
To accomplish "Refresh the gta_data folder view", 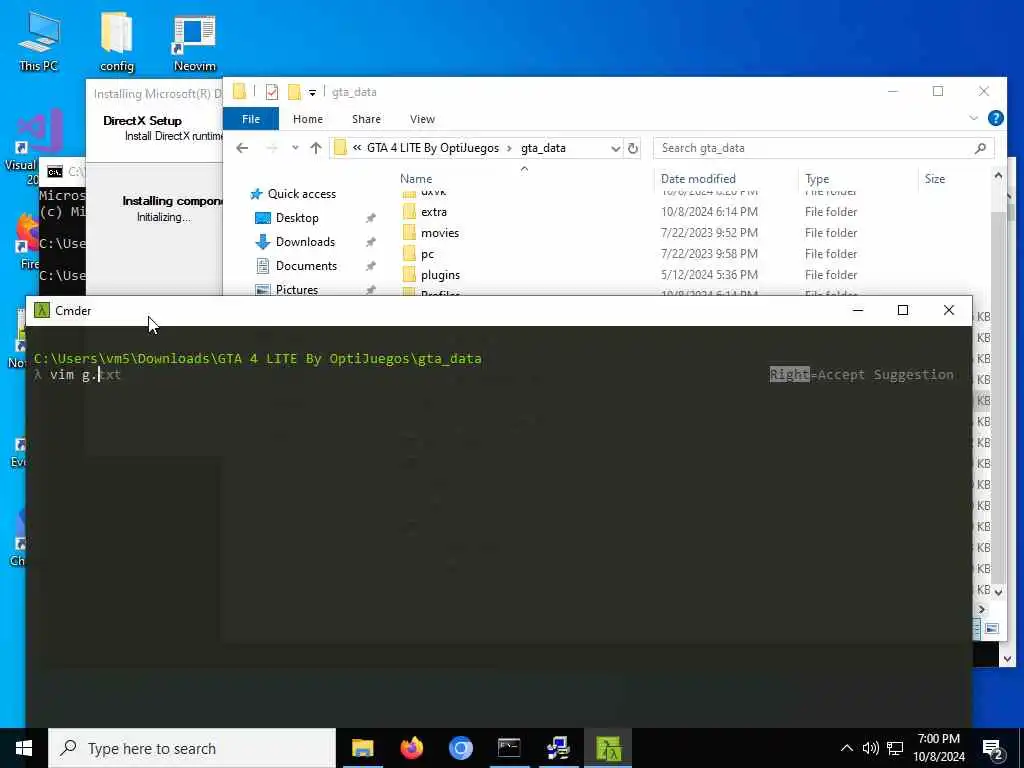I will [x=632, y=148].
